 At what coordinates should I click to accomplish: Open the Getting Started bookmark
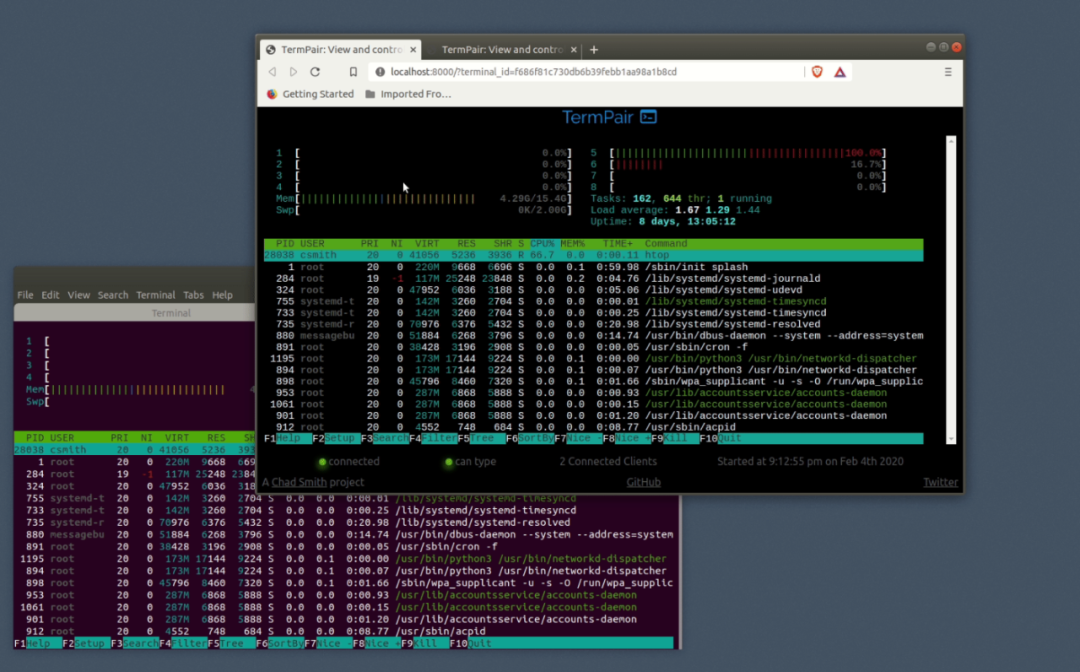pyautogui.click(x=310, y=94)
